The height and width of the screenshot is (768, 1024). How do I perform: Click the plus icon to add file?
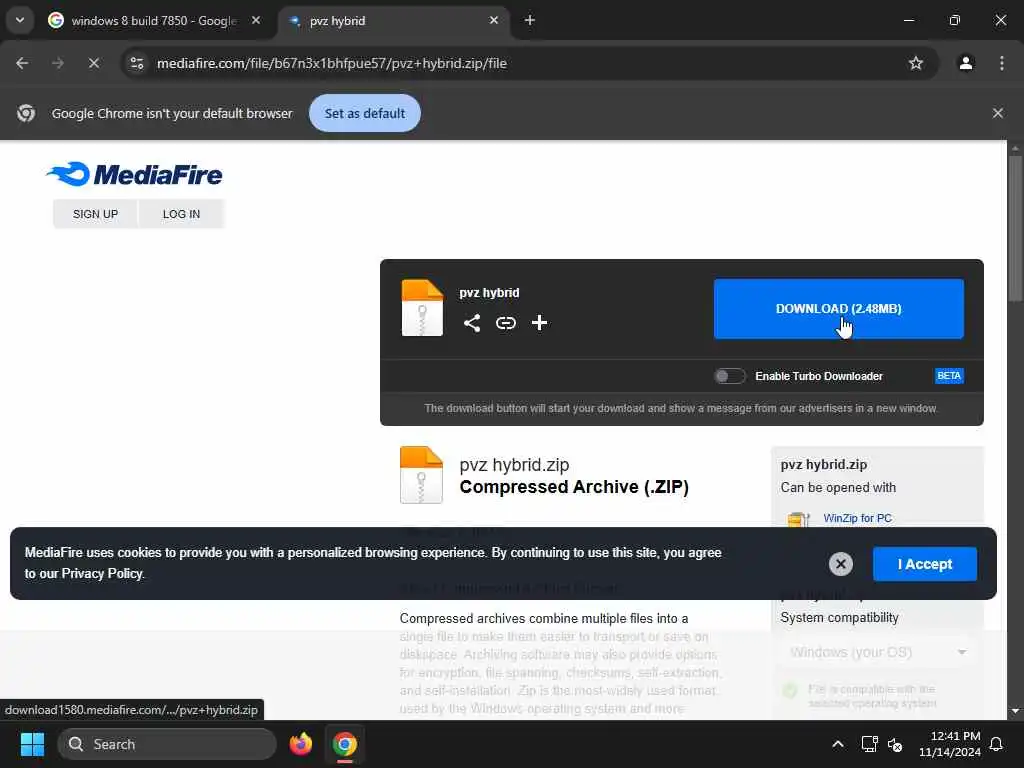tap(539, 323)
